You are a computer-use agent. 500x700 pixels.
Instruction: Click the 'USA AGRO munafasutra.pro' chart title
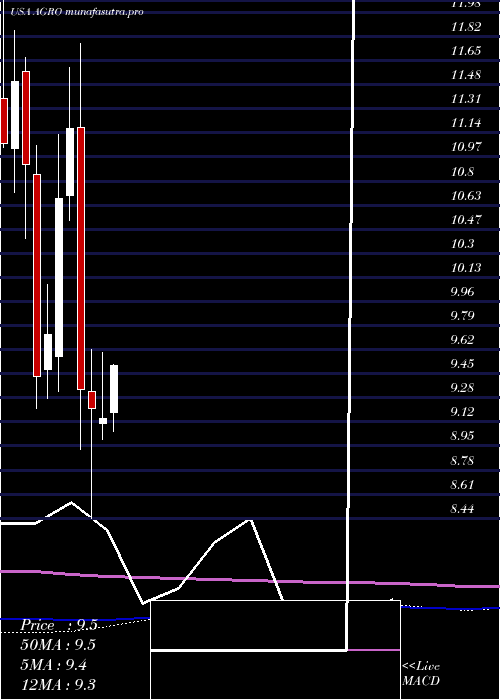(x=77, y=12)
